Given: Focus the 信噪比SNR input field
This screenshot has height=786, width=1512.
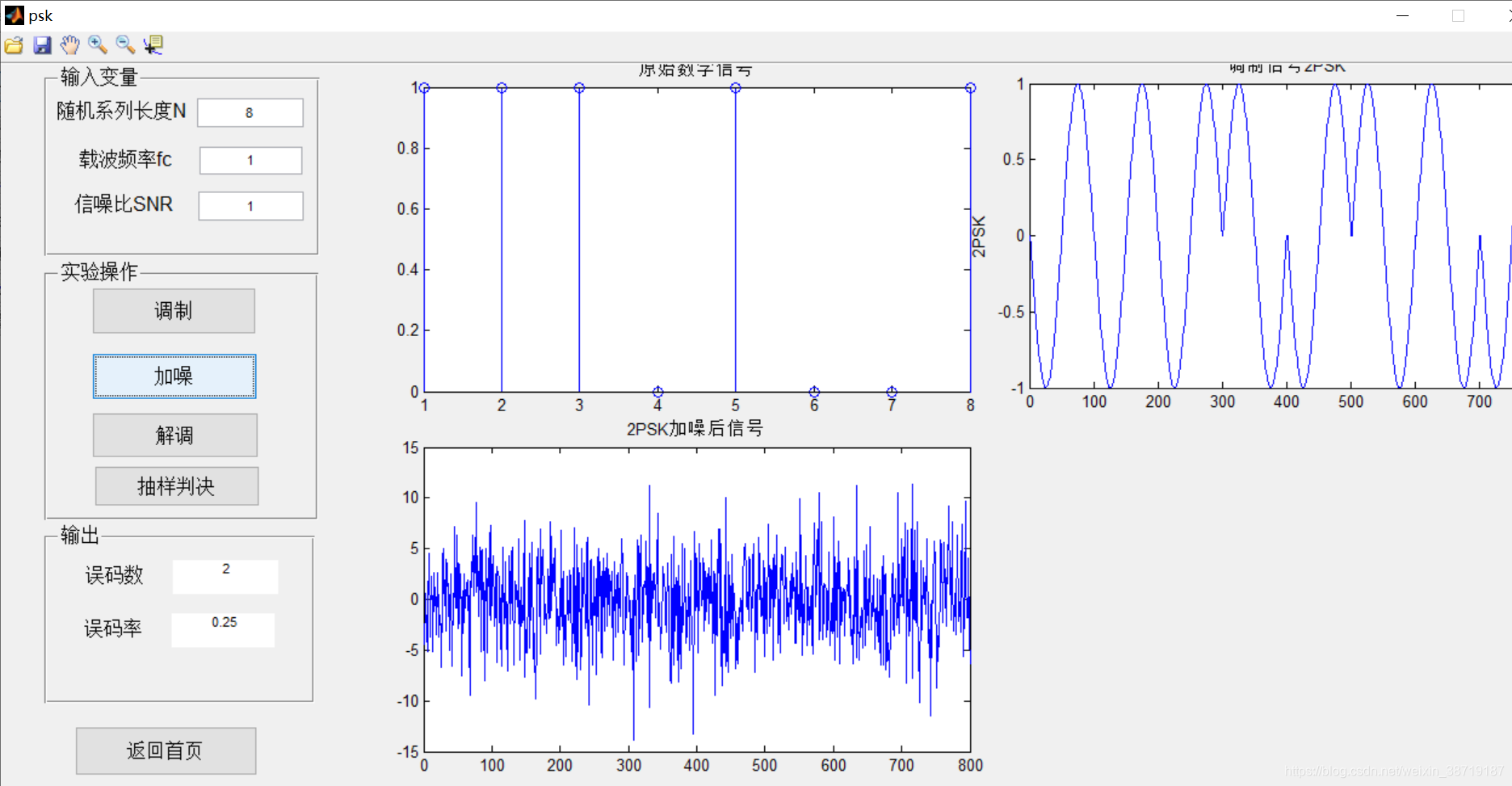Looking at the screenshot, I should click(251, 206).
